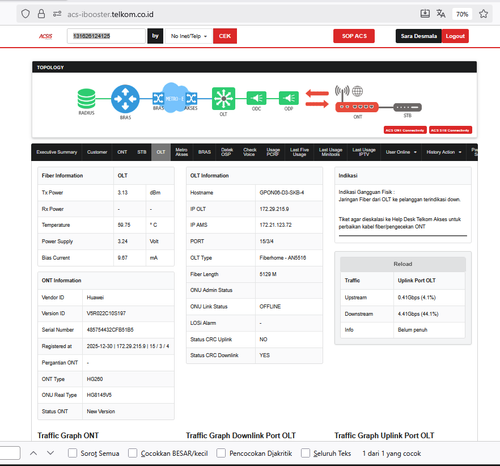Click the Sara Desmala user button
The height and width of the screenshot is (466, 500).
[419, 36]
